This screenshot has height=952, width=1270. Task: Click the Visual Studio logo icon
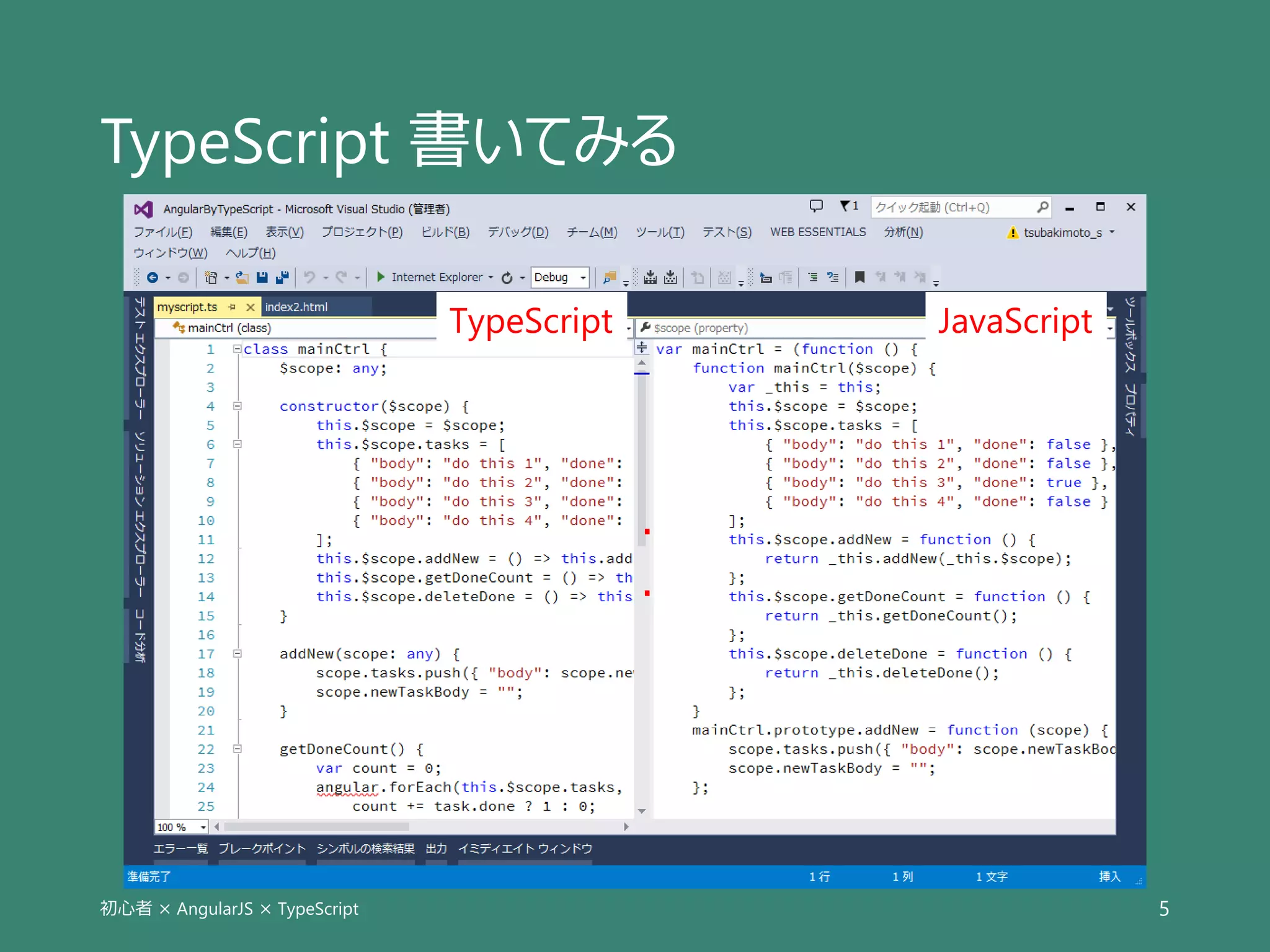click(143, 209)
